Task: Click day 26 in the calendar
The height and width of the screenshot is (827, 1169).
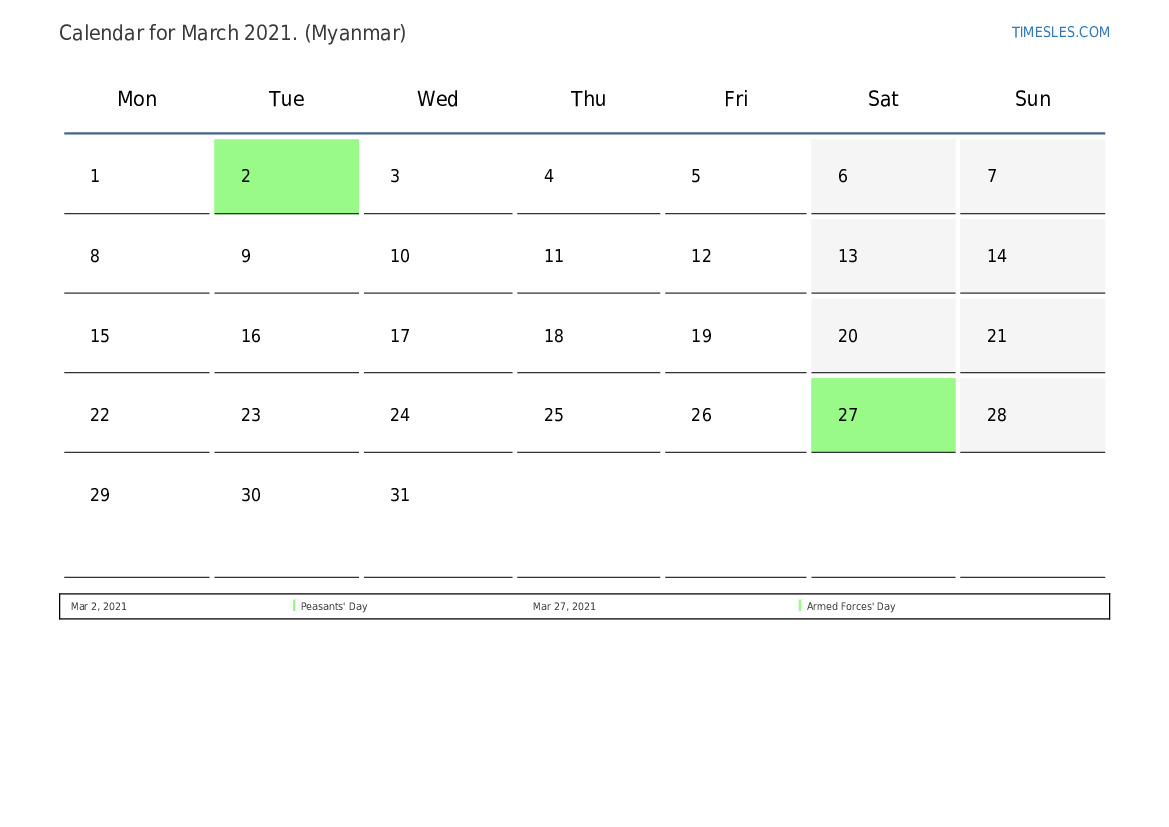Action: (736, 415)
